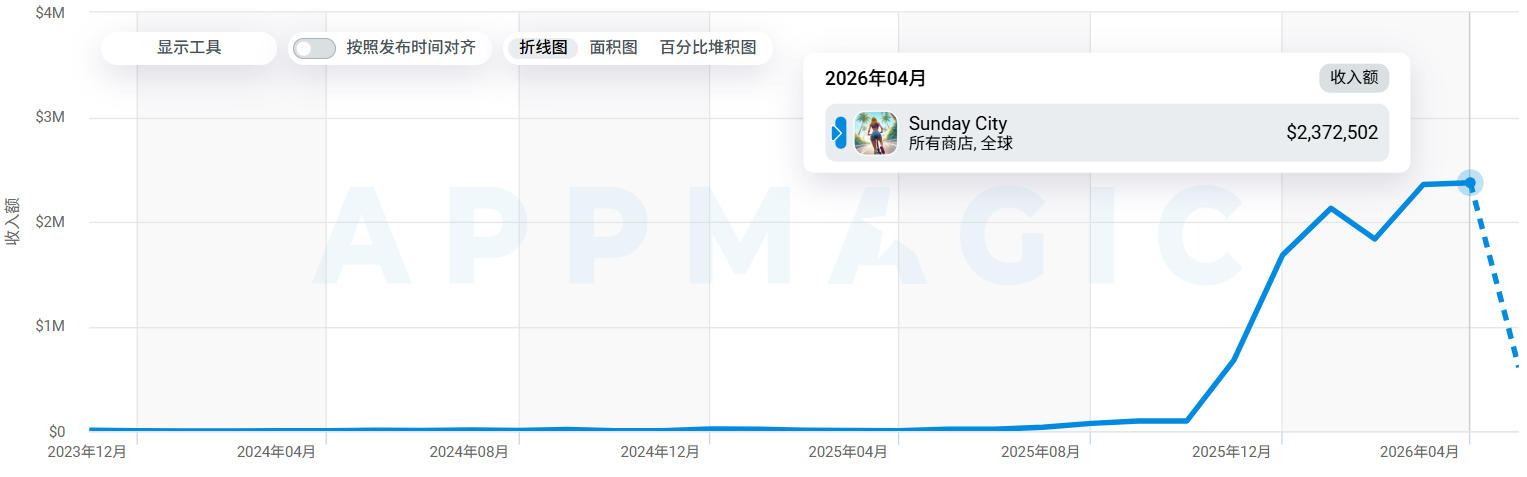1527x477 pixels.
Task: Click the $0 y-axis label
Action: 57,432
